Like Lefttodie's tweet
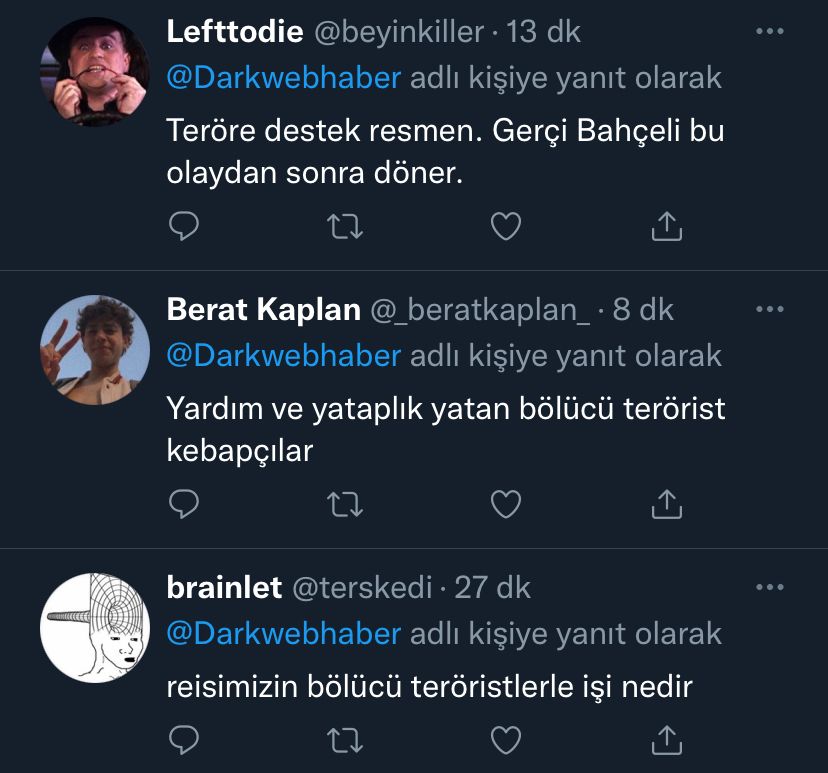828x773 pixels. 506,228
